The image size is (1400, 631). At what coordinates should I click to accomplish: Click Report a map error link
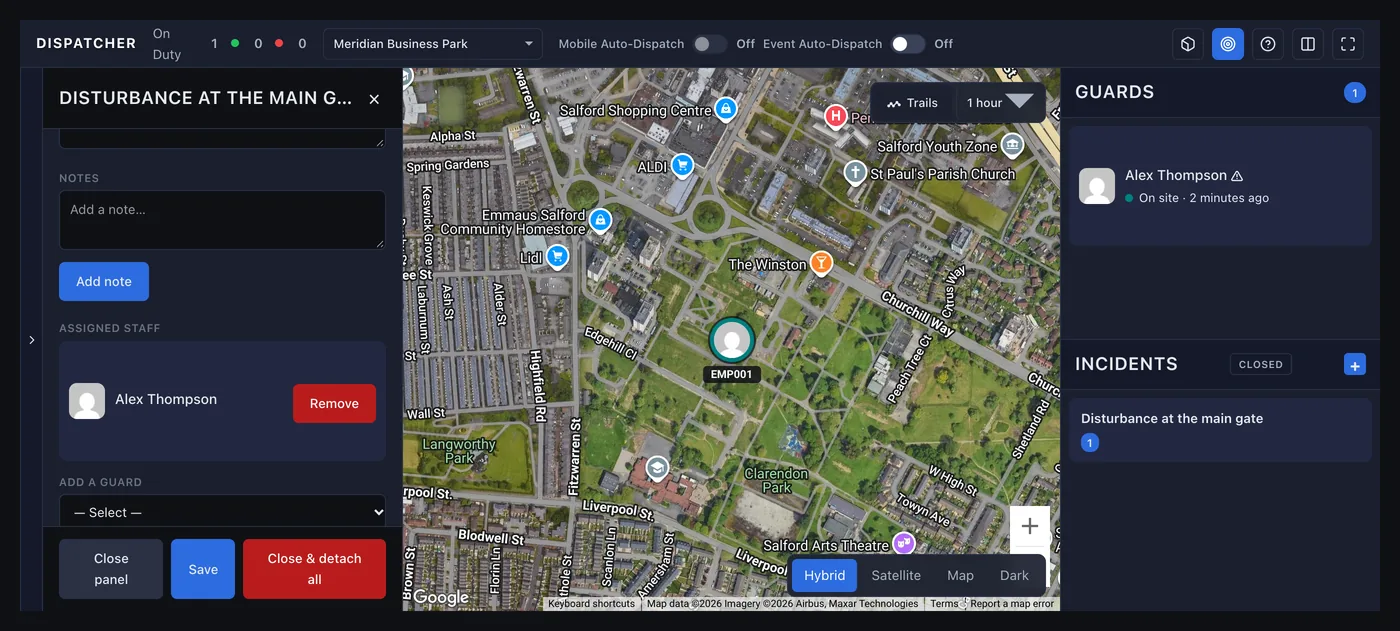pos(1012,604)
